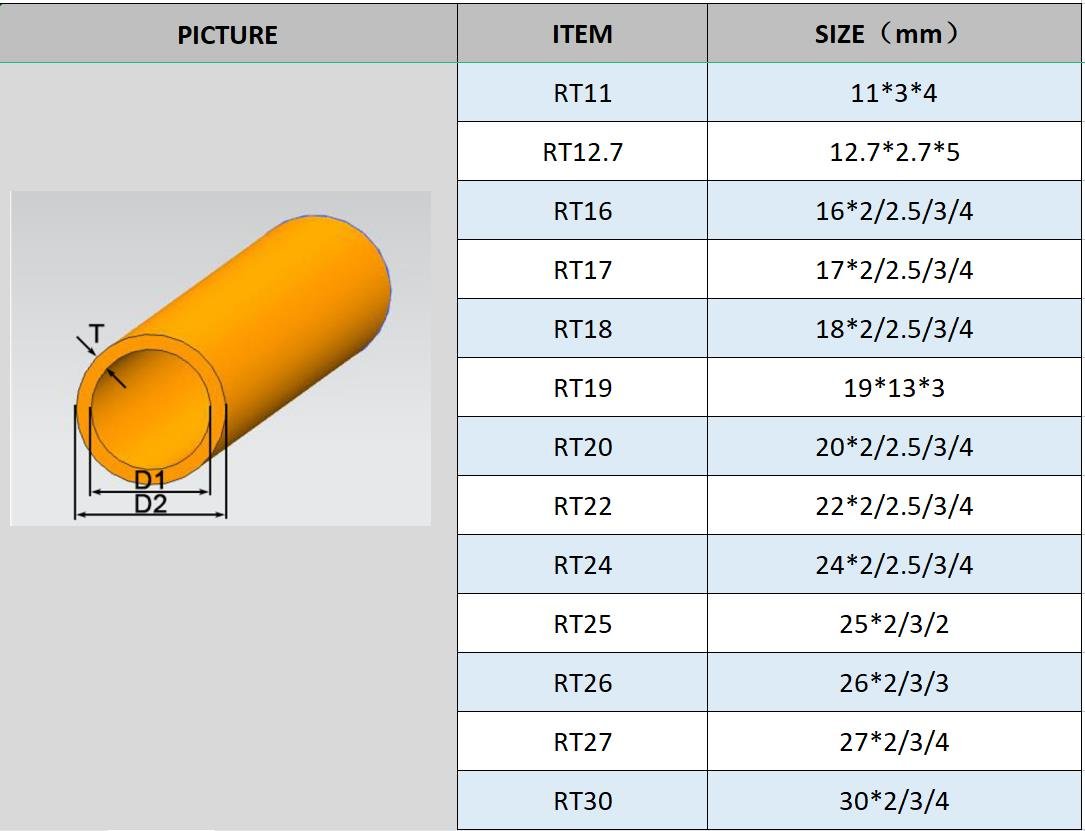This screenshot has width=1085, height=831.
Task: Click the RT19 item cell
Action: pyautogui.click(x=582, y=388)
